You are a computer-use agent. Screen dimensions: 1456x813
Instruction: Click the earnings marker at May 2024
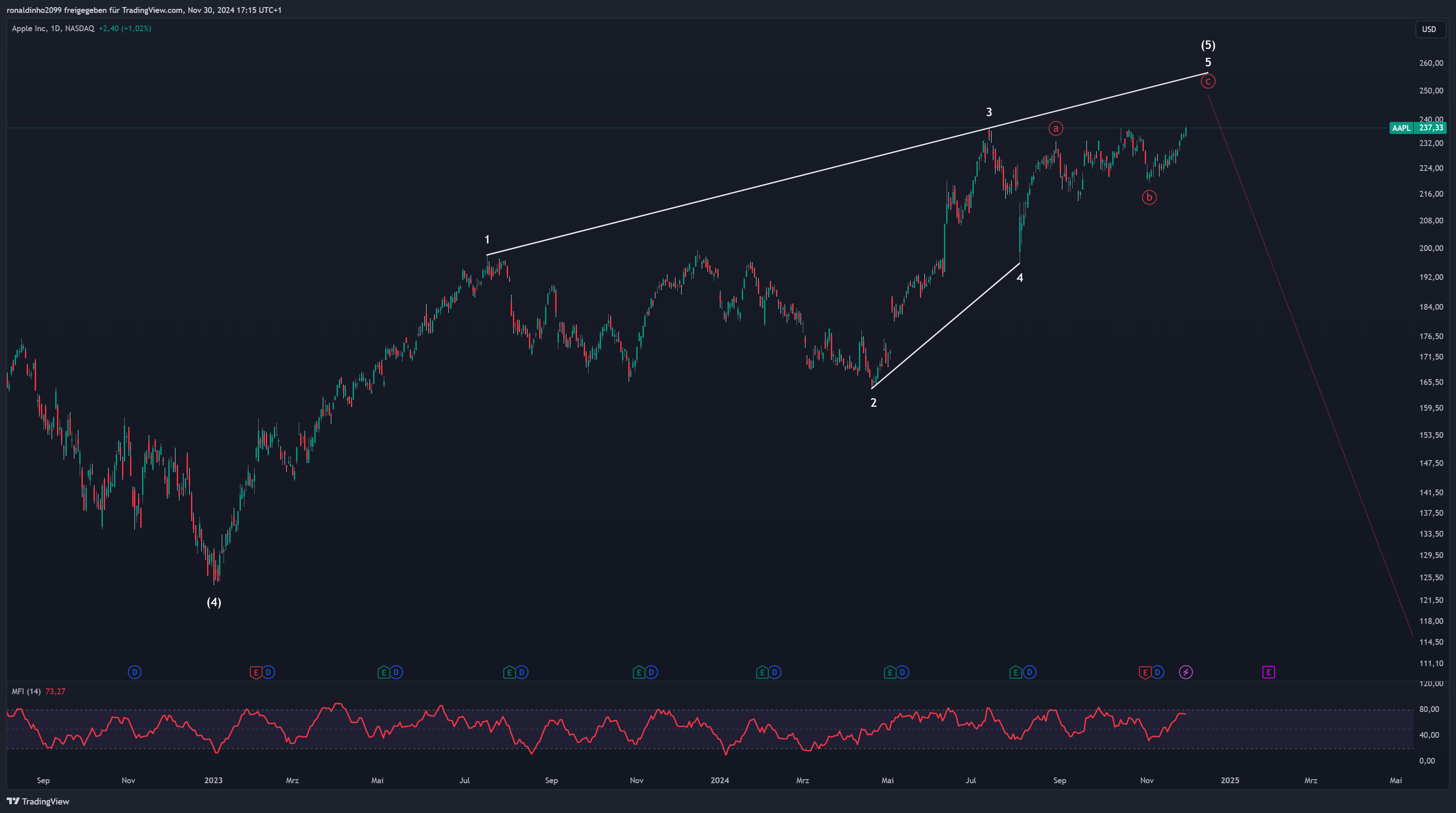[x=890, y=672]
